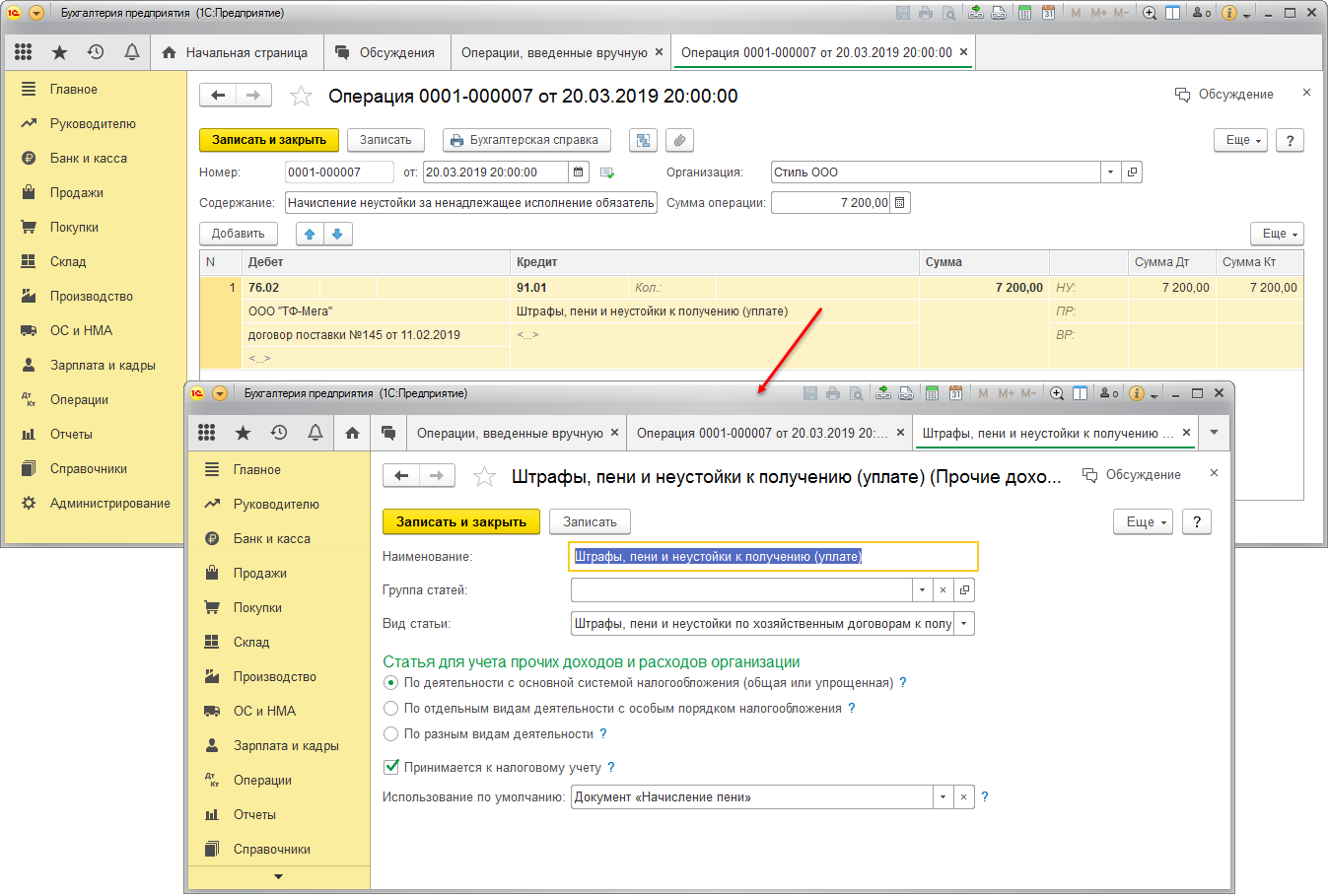Select По деятельности с основной системой налогообложения
Image resolution: width=1328 pixels, height=896 pixels.
click(x=390, y=682)
